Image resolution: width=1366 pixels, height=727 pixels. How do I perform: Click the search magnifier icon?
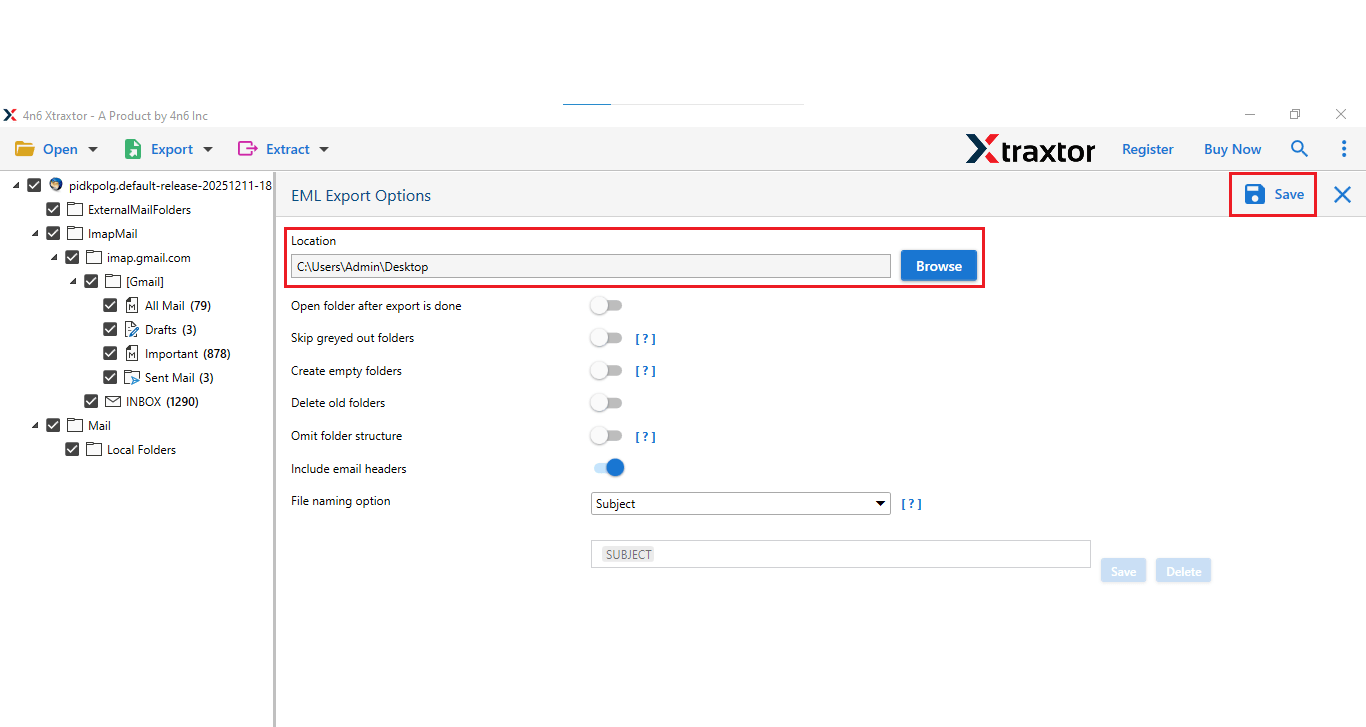point(1299,149)
